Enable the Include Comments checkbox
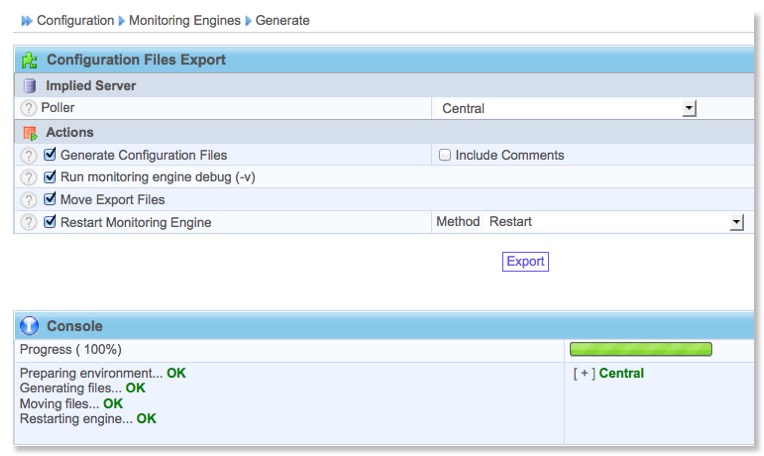The image size is (764, 456). (445, 155)
